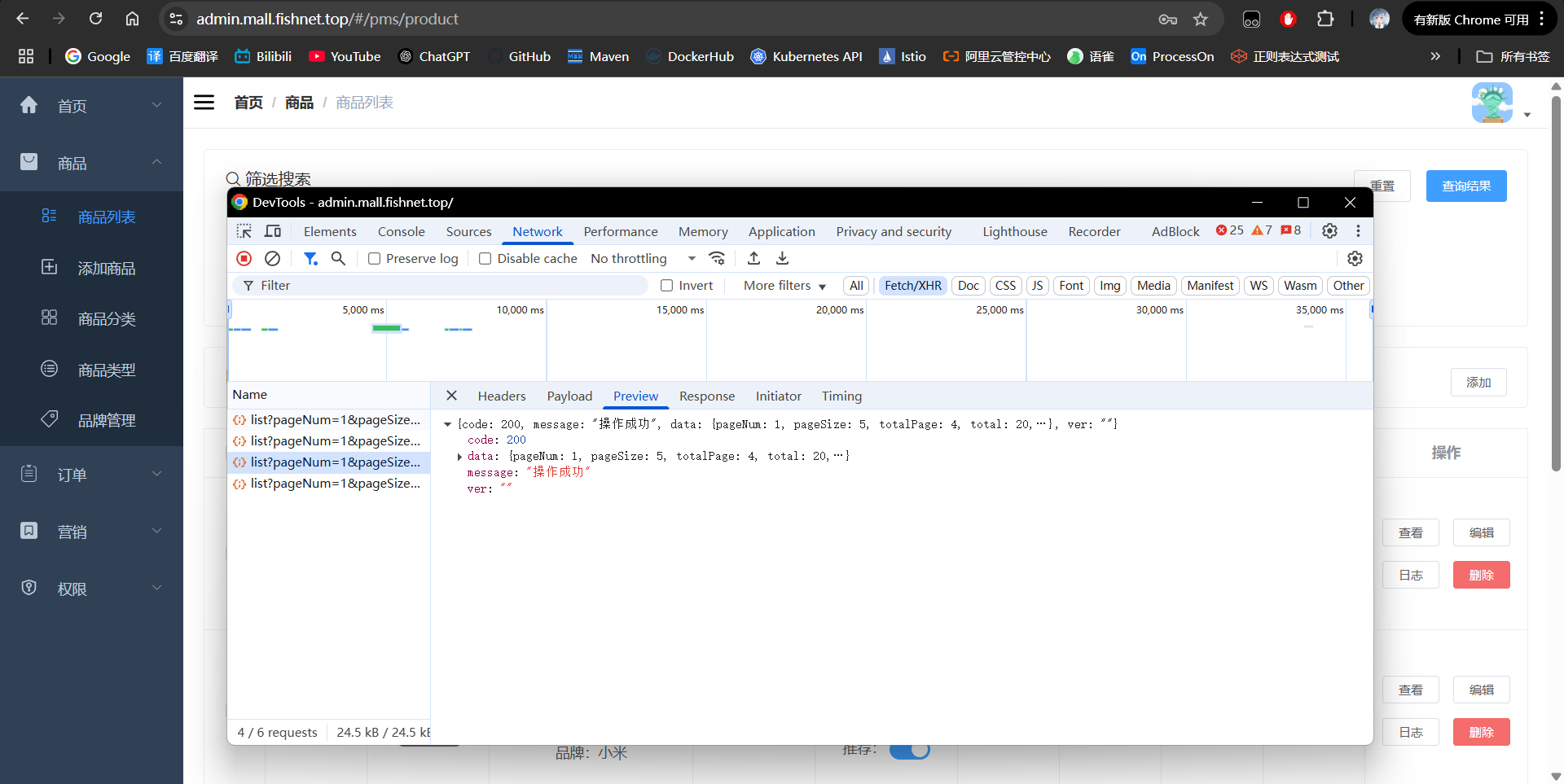Toggle the device toolbar icon in DevTools

point(273,231)
